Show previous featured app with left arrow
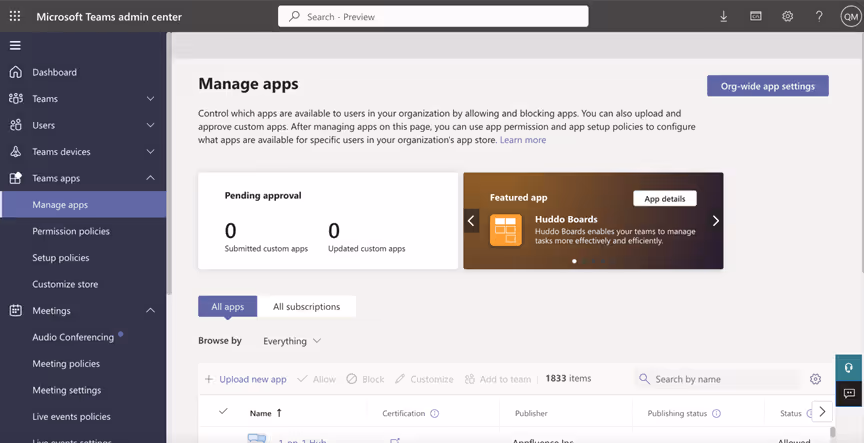 pyautogui.click(x=471, y=221)
